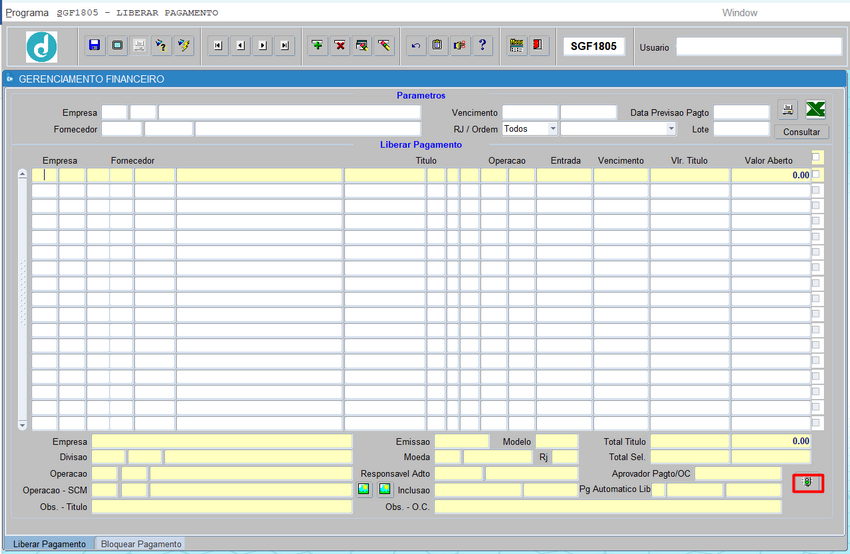Viewport: 850px width, 554px height.
Task: Click the Obs. - O.C. field
Action: (x=608, y=507)
